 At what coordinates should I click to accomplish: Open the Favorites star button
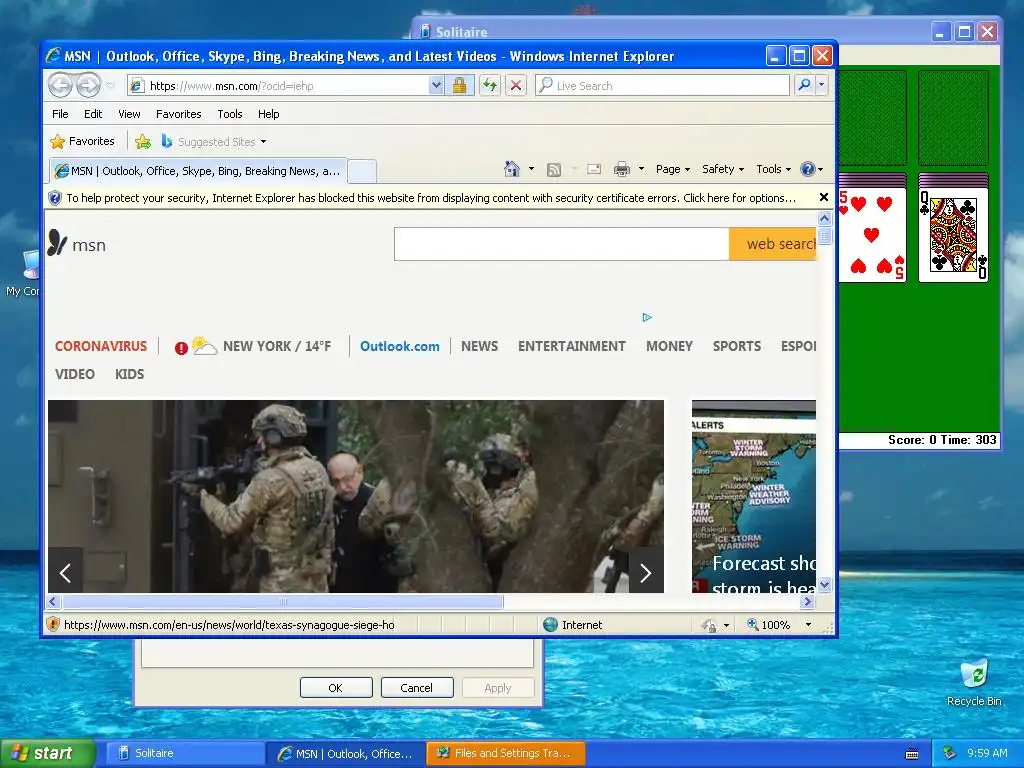tap(82, 141)
